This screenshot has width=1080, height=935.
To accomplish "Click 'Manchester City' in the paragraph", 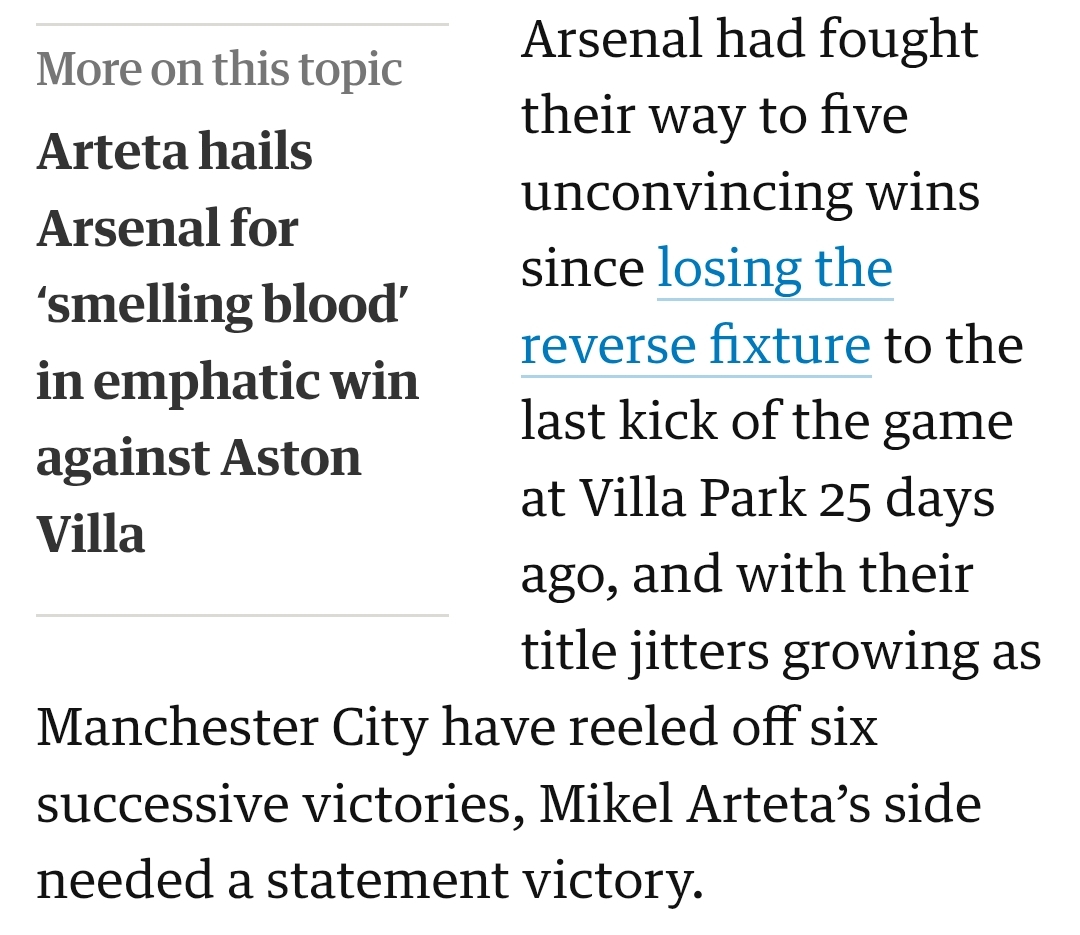I will click(232, 727).
